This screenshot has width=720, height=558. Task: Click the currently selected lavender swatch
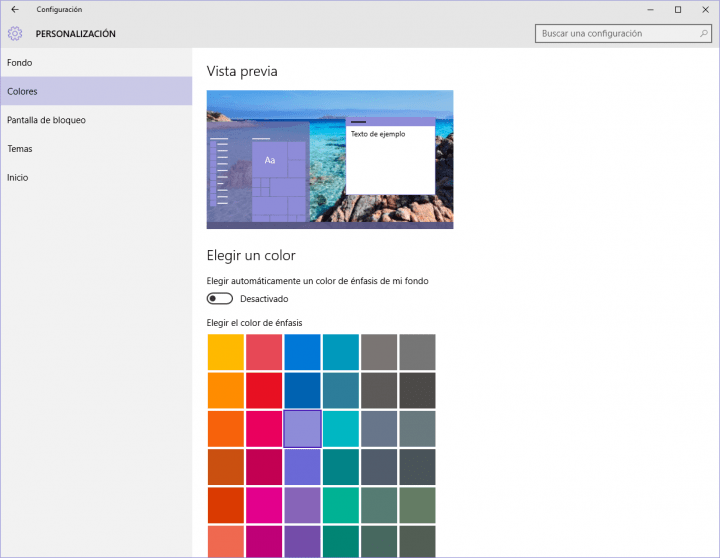coord(302,429)
